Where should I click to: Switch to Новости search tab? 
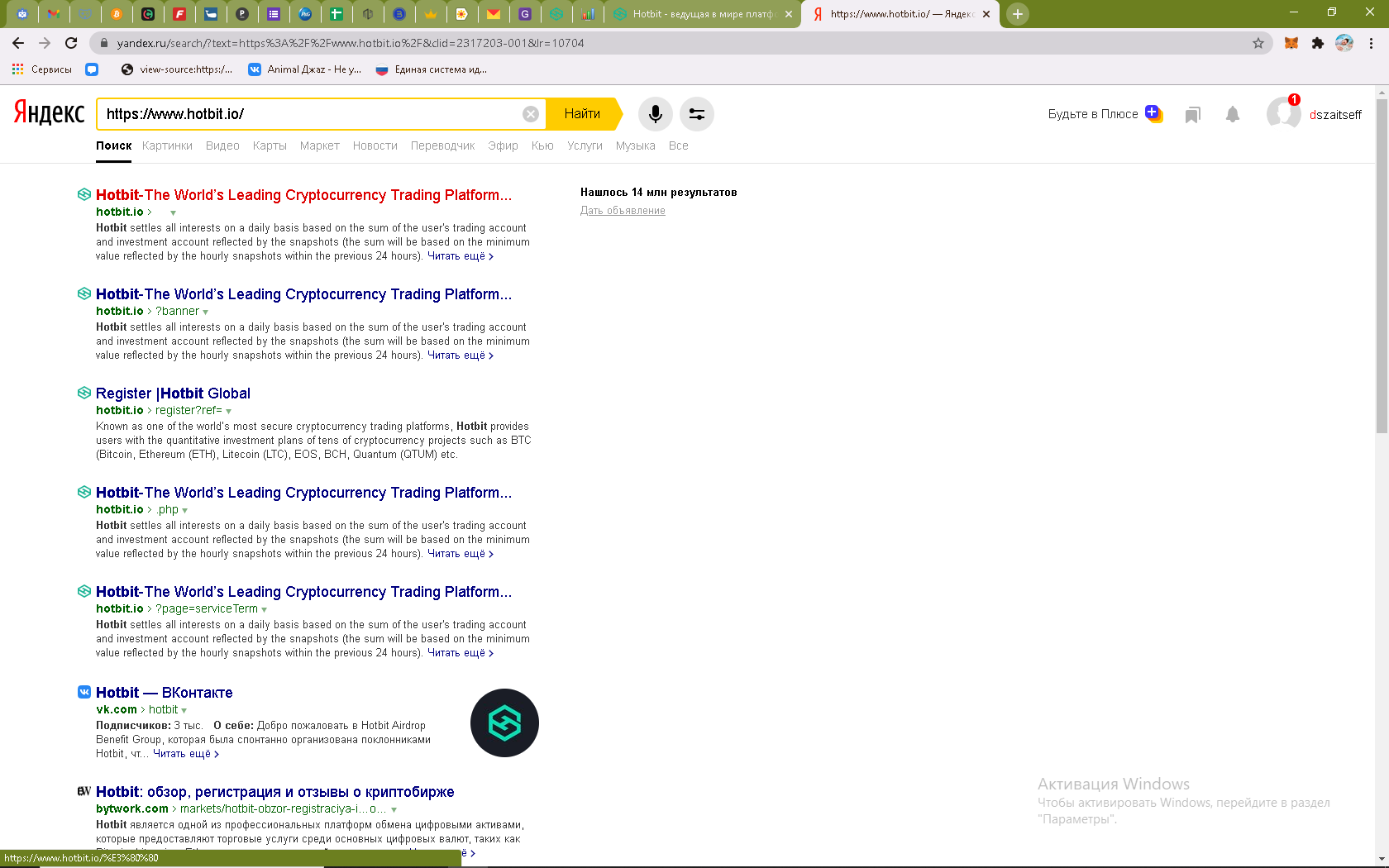pos(375,145)
